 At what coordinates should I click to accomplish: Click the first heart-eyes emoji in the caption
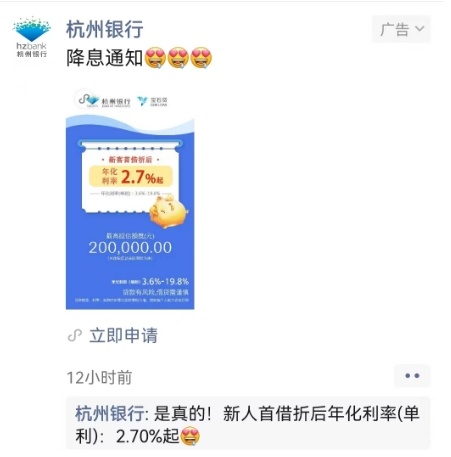pos(155,58)
